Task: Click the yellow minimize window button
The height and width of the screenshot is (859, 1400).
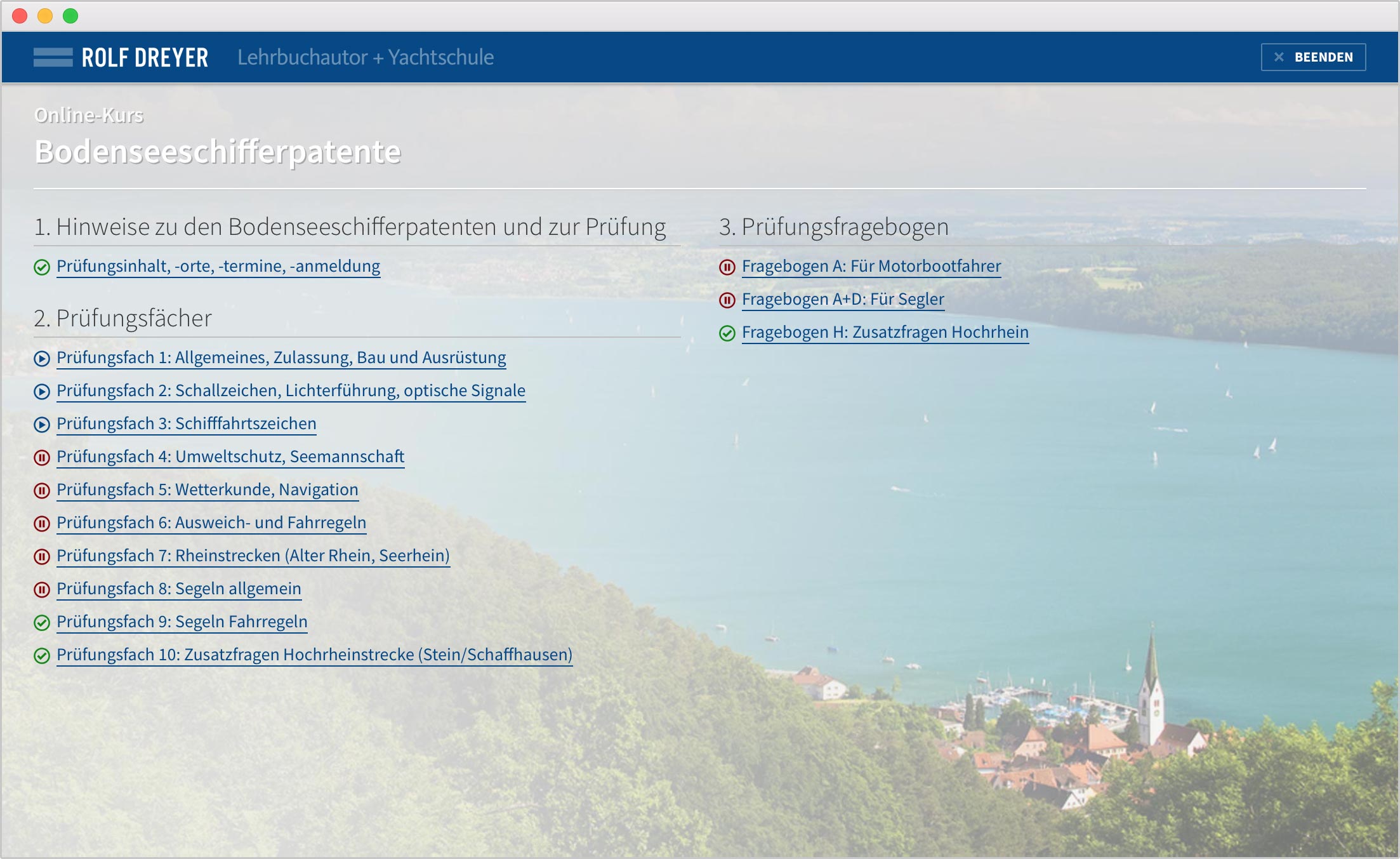Action: tap(45, 16)
